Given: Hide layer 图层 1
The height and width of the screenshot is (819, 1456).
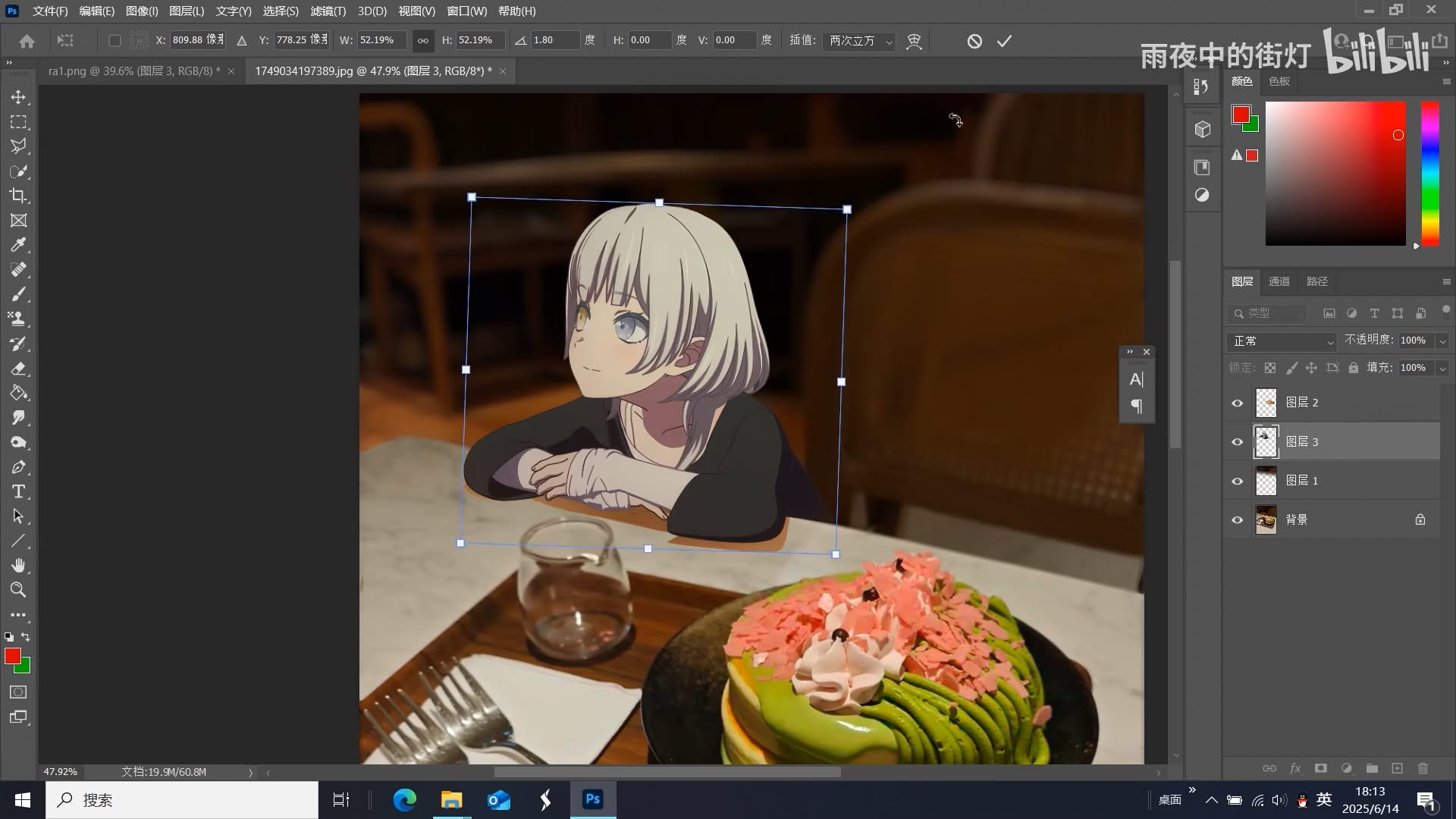Looking at the screenshot, I should [1237, 481].
